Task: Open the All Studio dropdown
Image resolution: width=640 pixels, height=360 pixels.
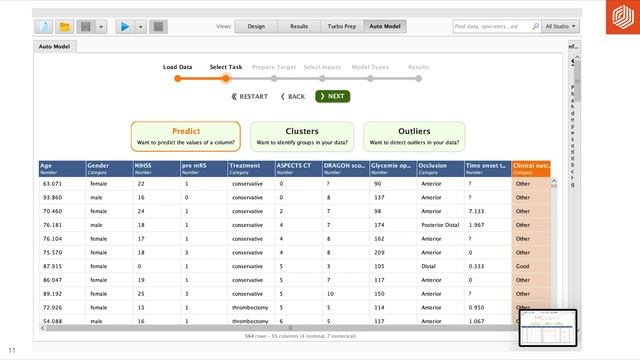Action: (x=560, y=26)
